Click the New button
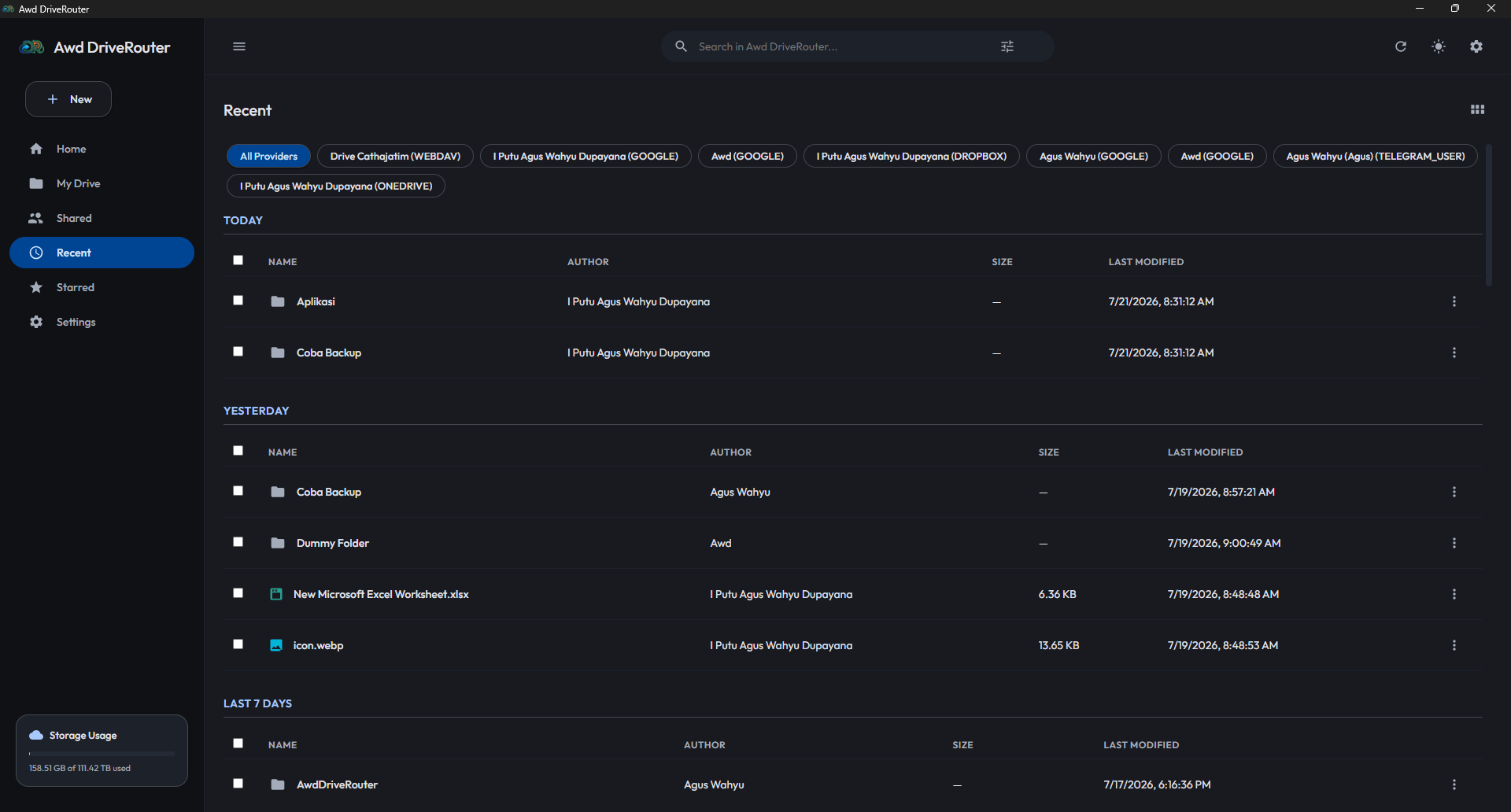 tap(68, 99)
